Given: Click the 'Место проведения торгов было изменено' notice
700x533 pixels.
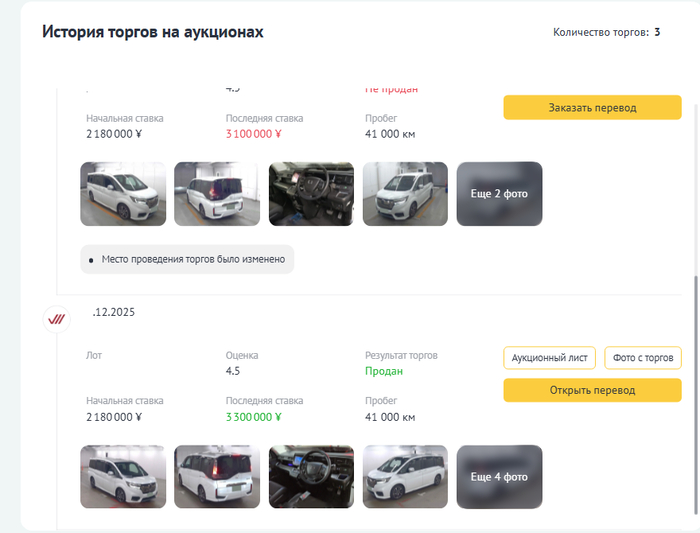Looking at the screenshot, I should click(188, 259).
